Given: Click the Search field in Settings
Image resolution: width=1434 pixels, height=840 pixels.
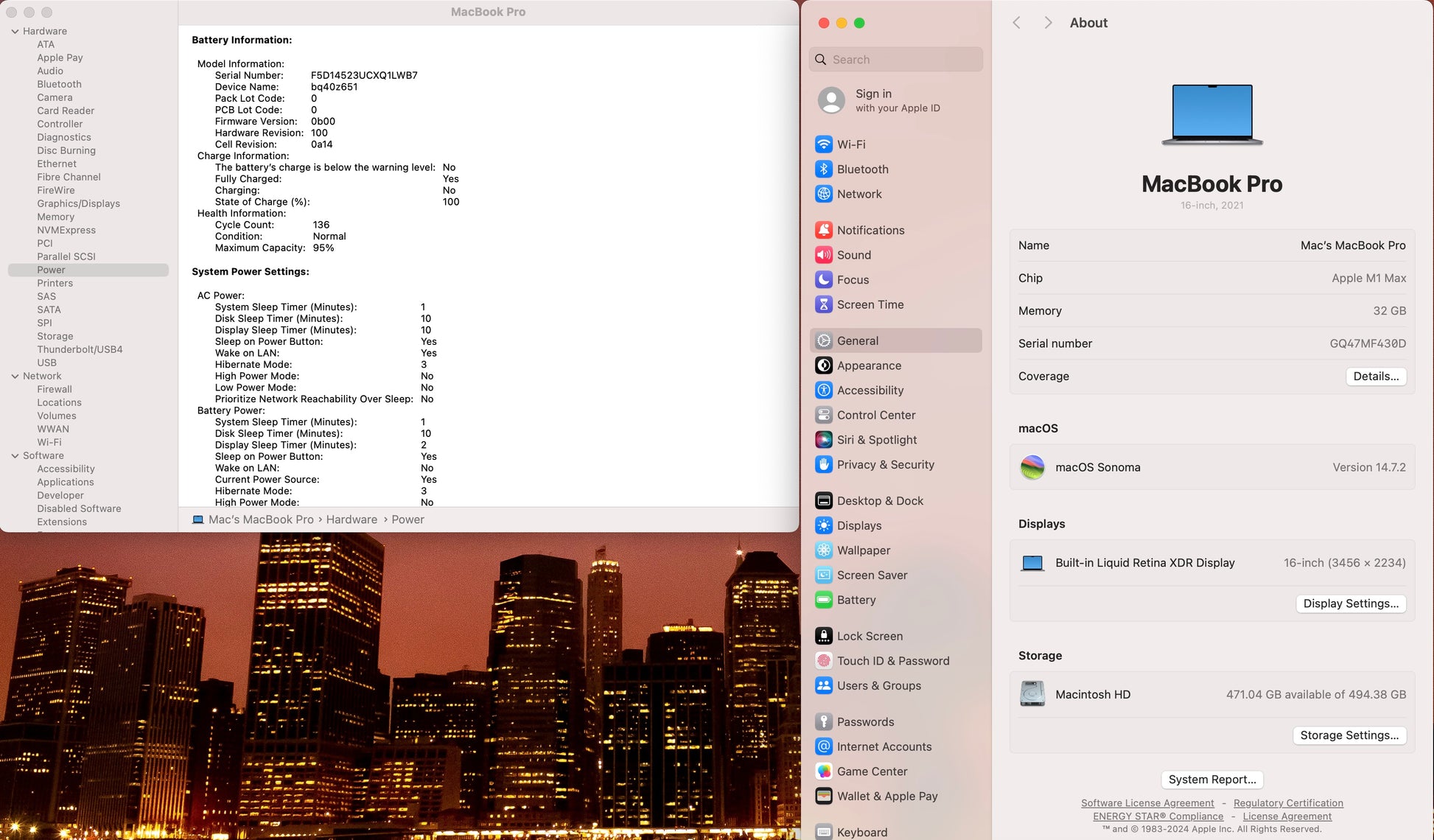Looking at the screenshot, I should 895,60.
